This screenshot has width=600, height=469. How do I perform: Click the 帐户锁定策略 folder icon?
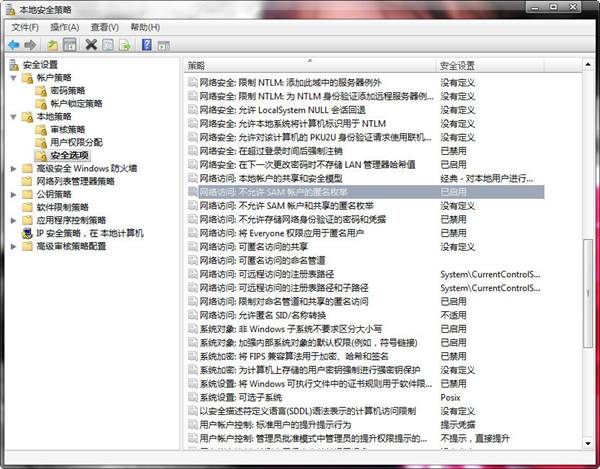click(x=41, y=104)
